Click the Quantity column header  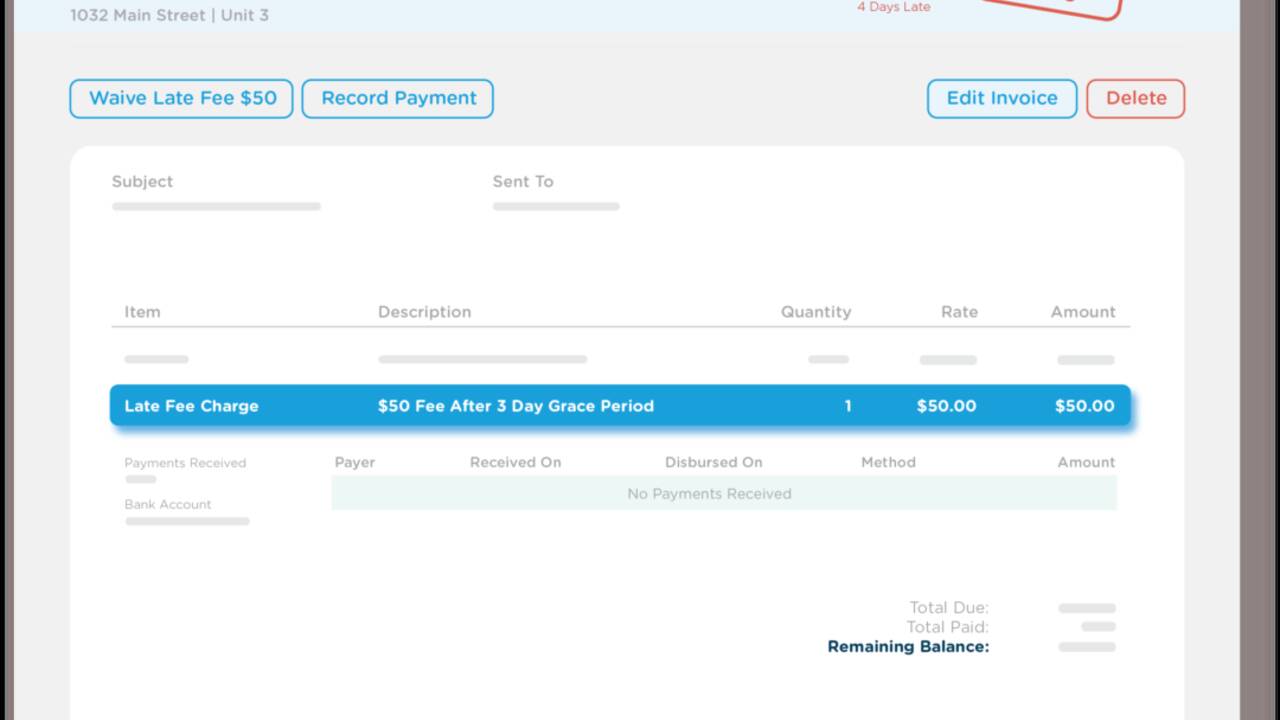pos(816,311)
